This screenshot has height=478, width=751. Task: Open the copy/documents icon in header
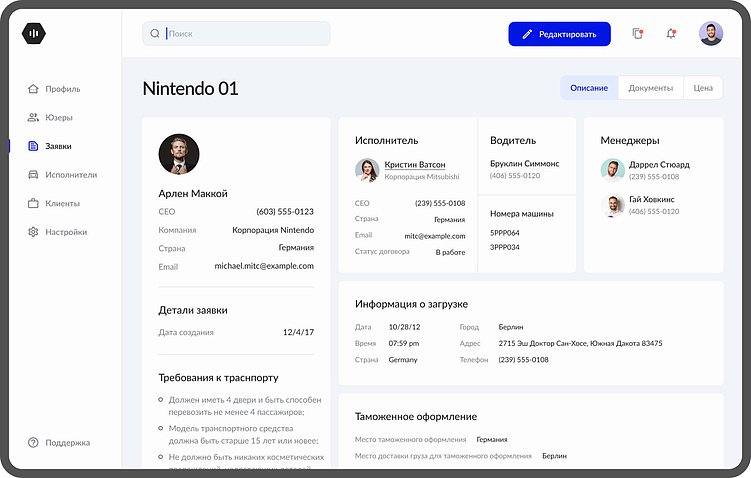tap(637, 34)
